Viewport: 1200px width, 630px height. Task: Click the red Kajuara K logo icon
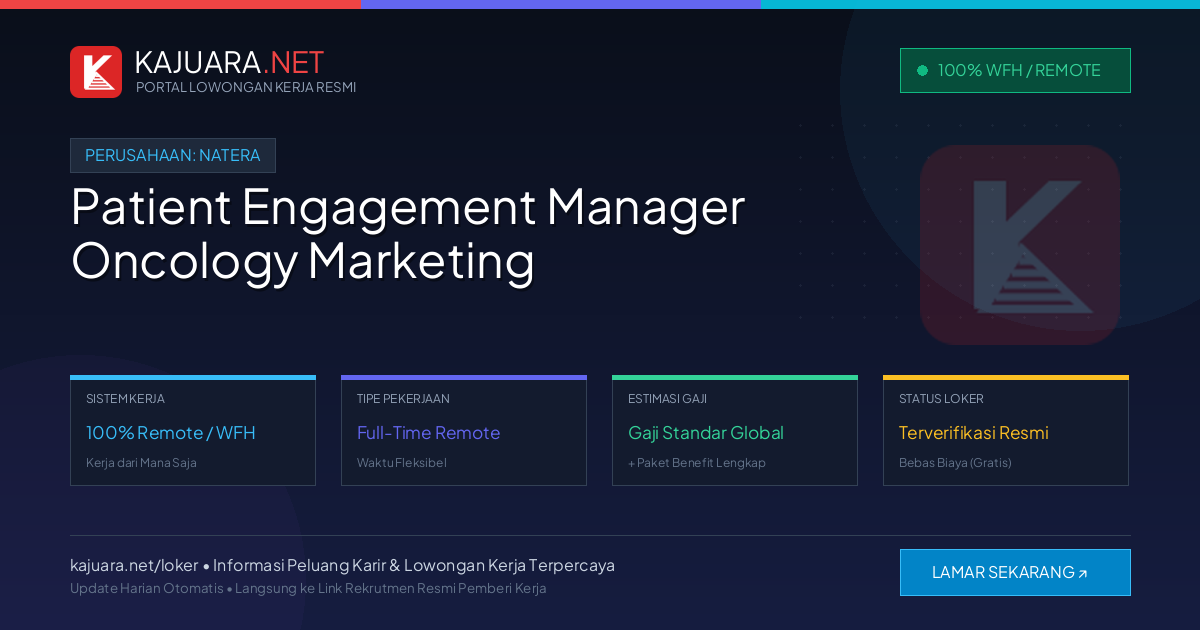click(x=96, y=72)
